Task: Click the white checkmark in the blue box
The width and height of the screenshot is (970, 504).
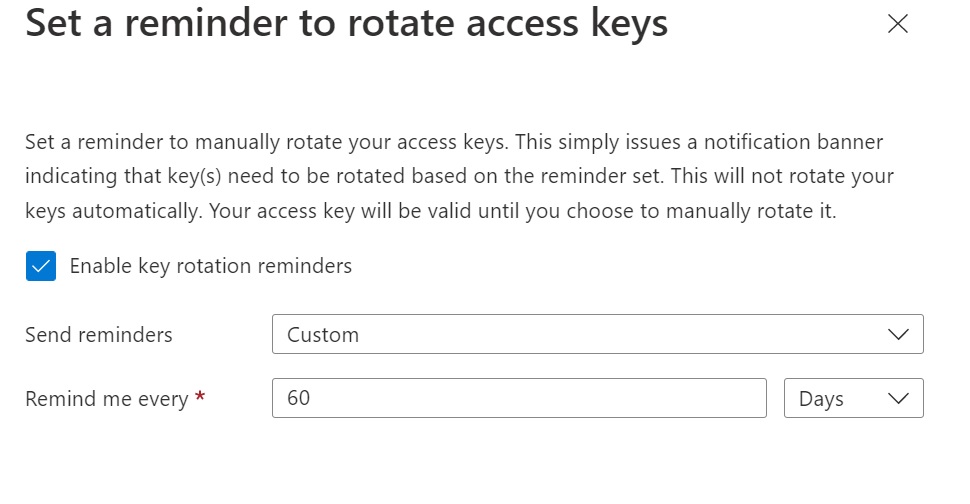Action: tap(41, 267)
